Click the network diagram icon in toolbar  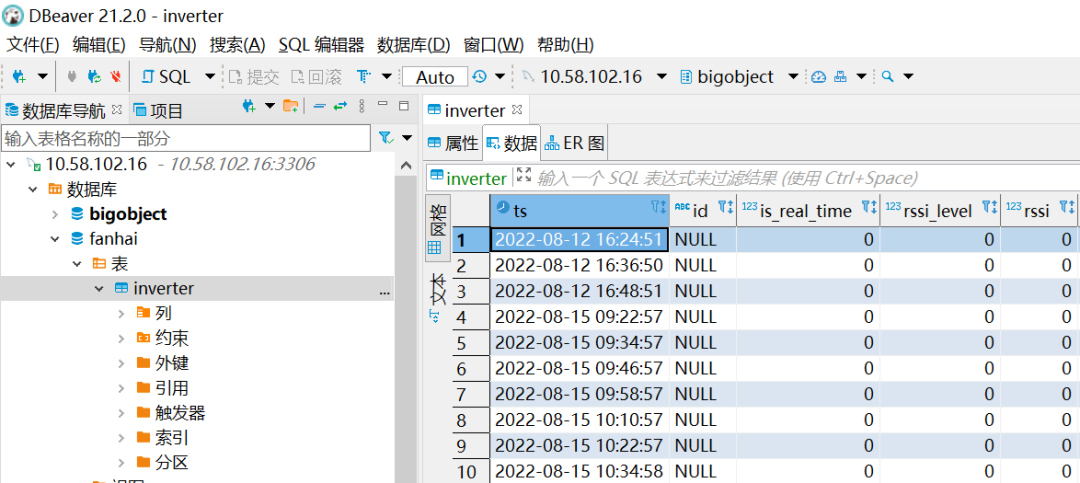click(840, 76)
